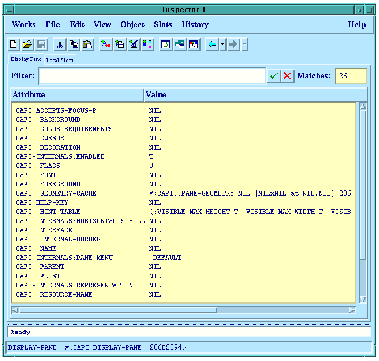The image size is (379, 361).
Task: Go back with the cyan left arrow
Action: [212, 44]
